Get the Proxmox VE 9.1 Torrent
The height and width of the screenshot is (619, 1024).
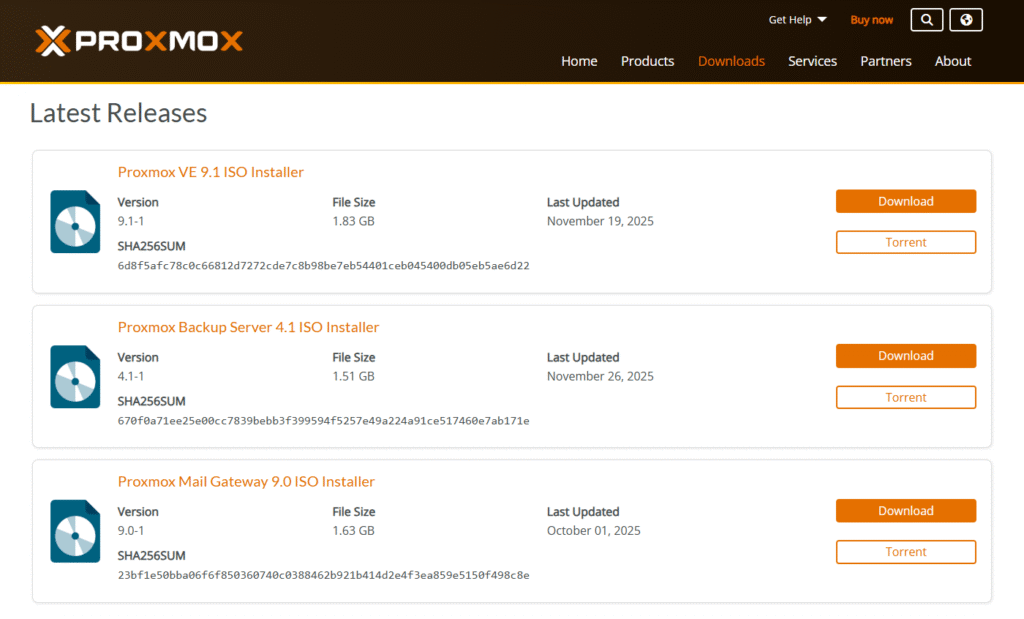point(905,242)
